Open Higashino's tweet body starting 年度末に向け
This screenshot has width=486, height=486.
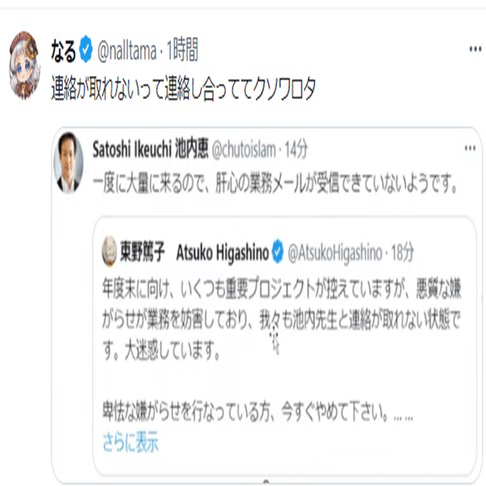(282, 350)
